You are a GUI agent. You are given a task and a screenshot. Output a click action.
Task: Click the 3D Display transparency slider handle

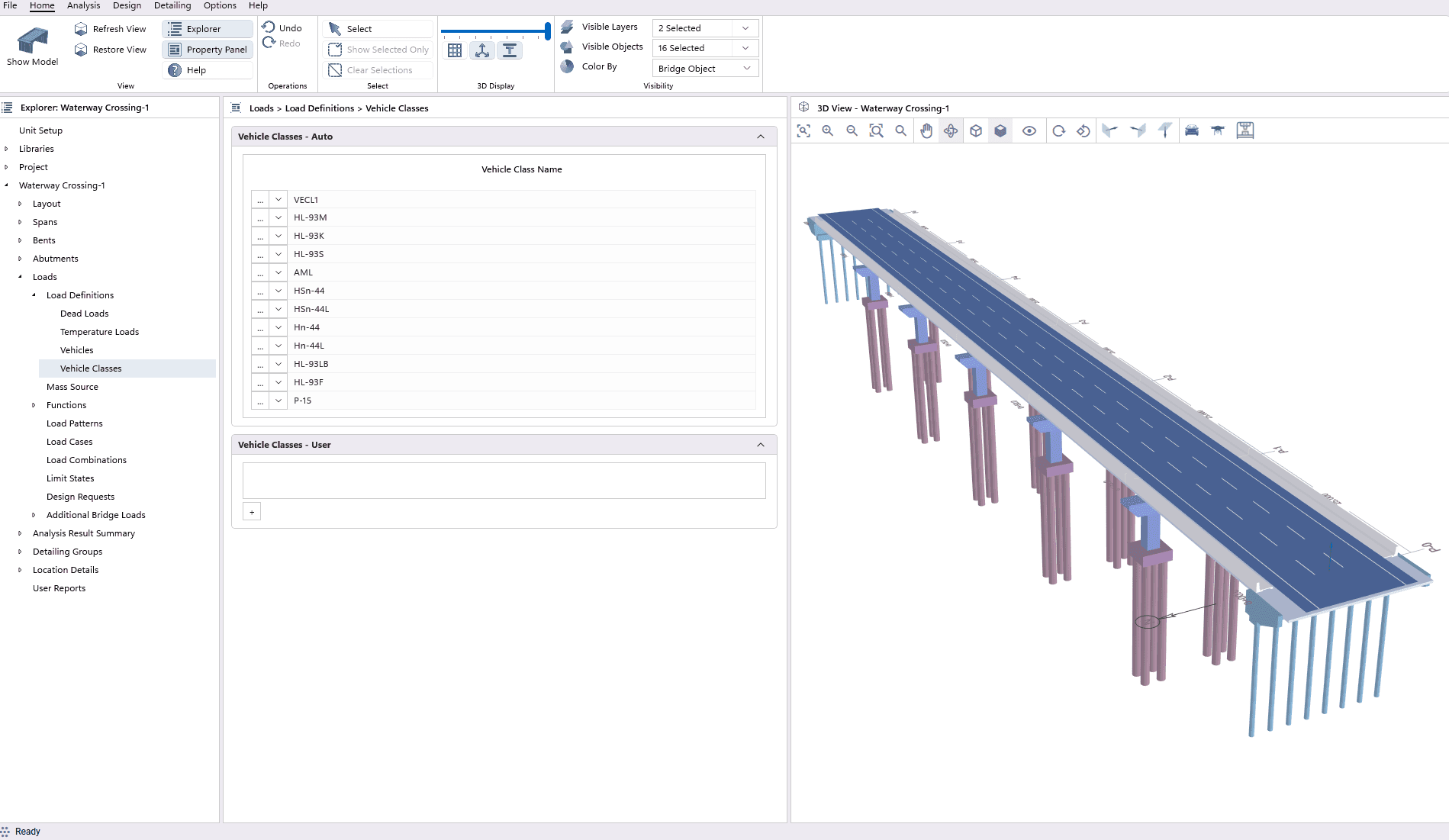pos(548,31)
